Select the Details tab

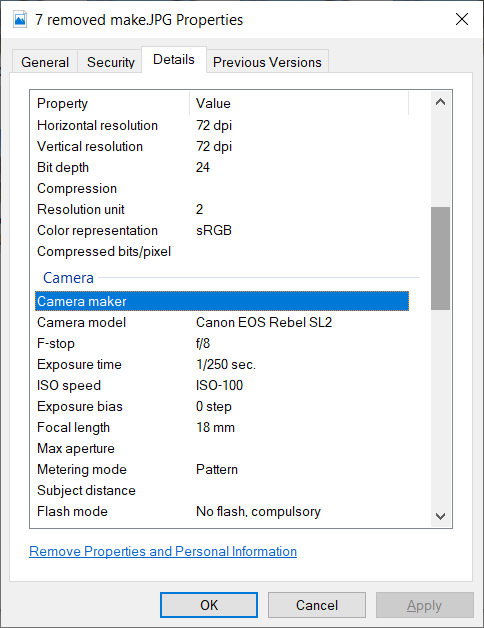174,59
